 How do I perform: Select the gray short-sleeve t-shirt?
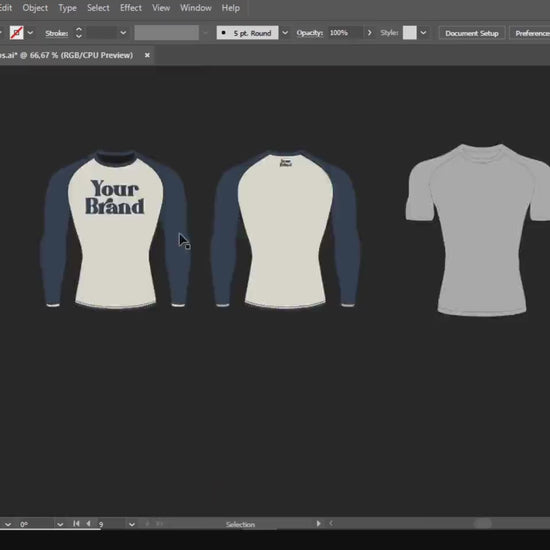point(477,230)
